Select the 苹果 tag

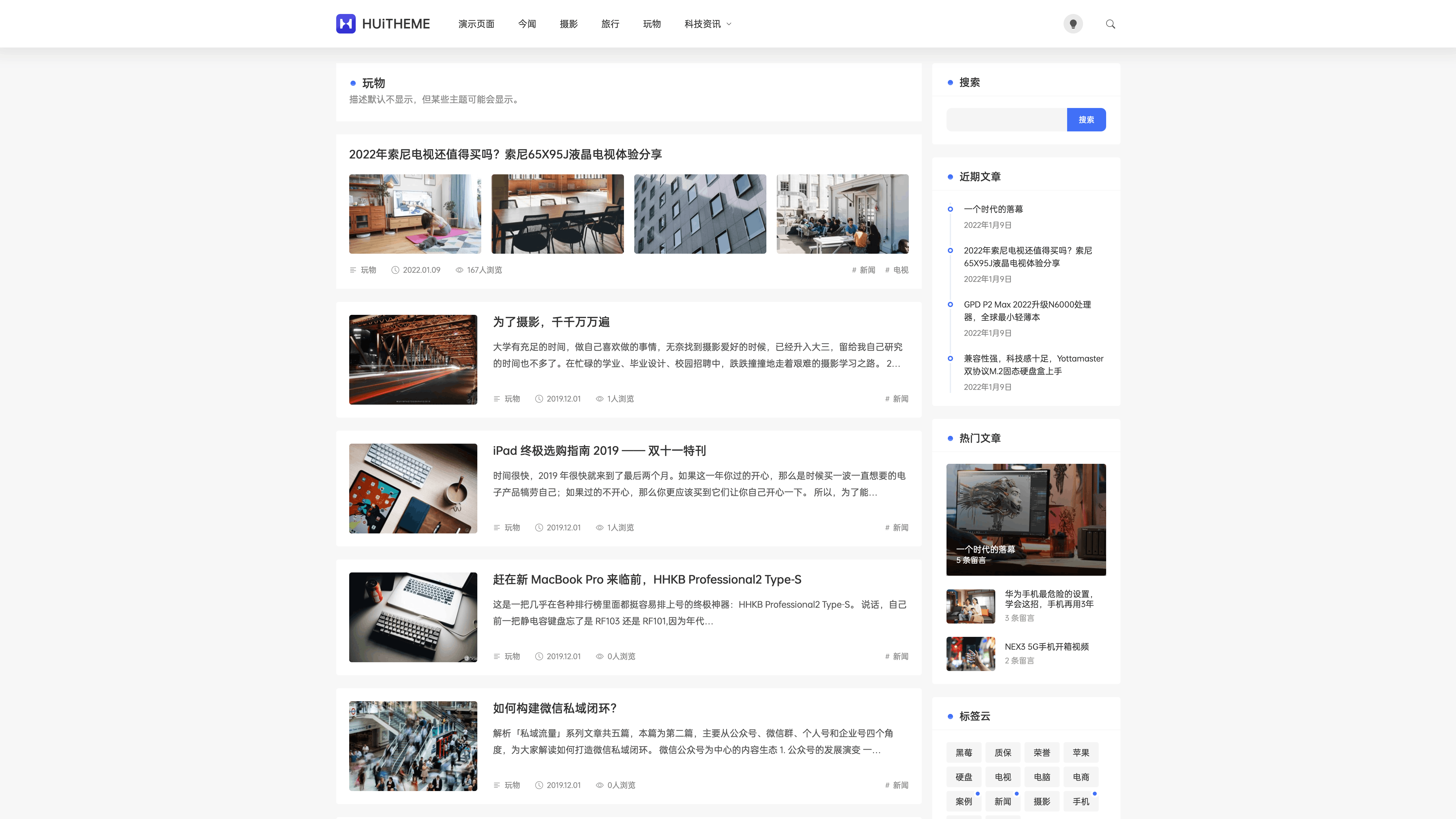click(1081, 753)
